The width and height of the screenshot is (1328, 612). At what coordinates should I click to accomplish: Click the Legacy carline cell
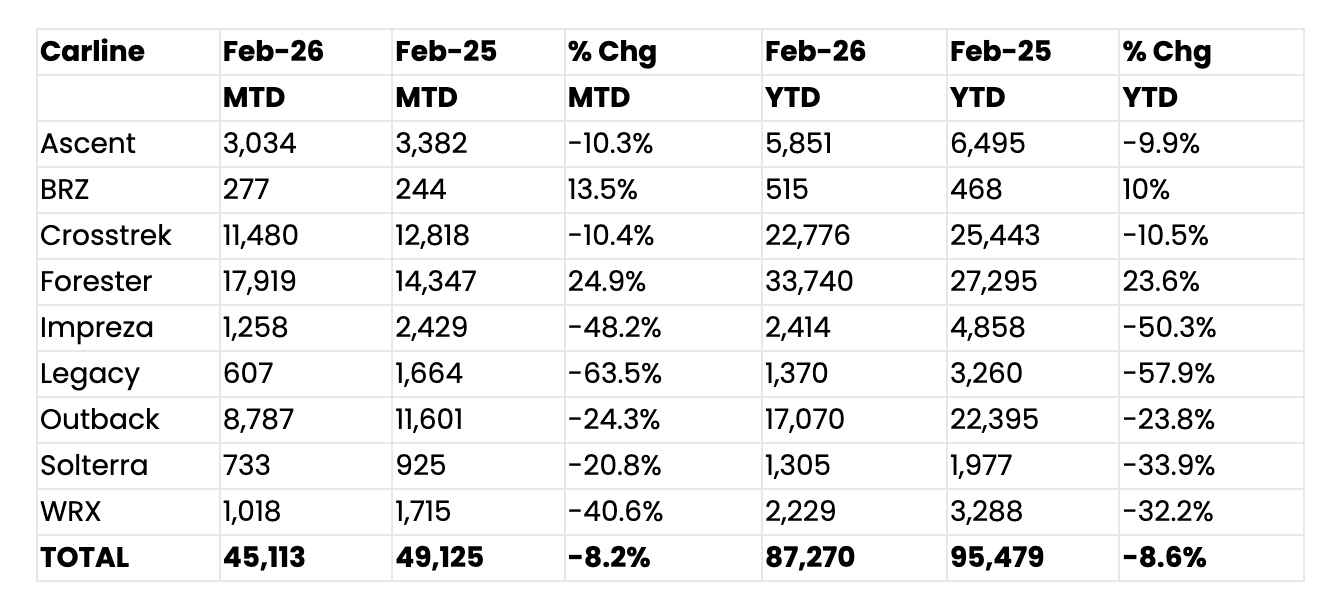tap(90, 374)
